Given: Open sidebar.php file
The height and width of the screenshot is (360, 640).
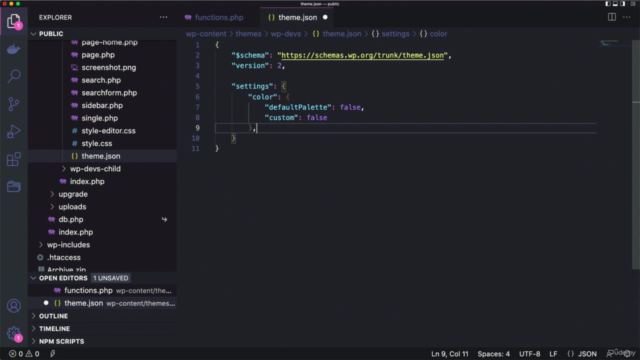Looking at the screenshot, I should 102,106.
